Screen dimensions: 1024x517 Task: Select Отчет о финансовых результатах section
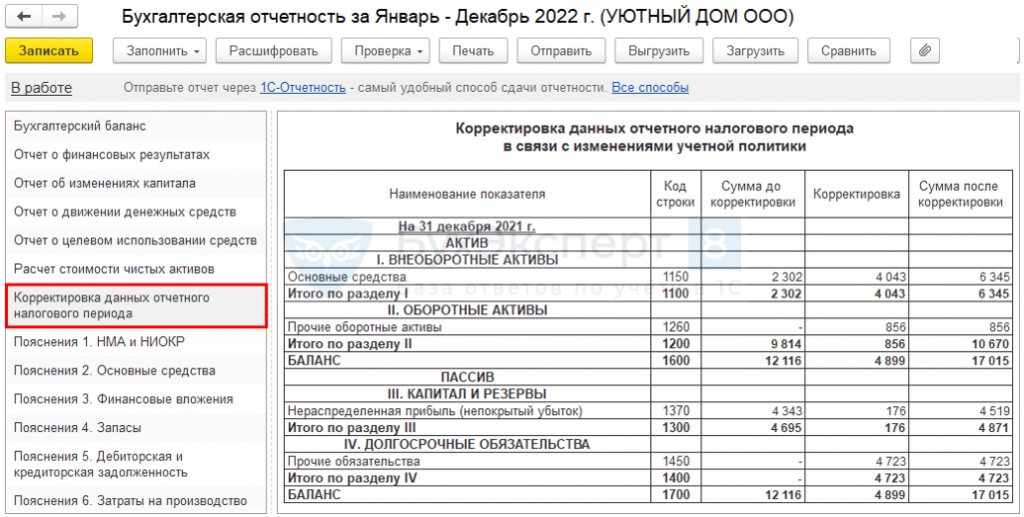(136, 155)
